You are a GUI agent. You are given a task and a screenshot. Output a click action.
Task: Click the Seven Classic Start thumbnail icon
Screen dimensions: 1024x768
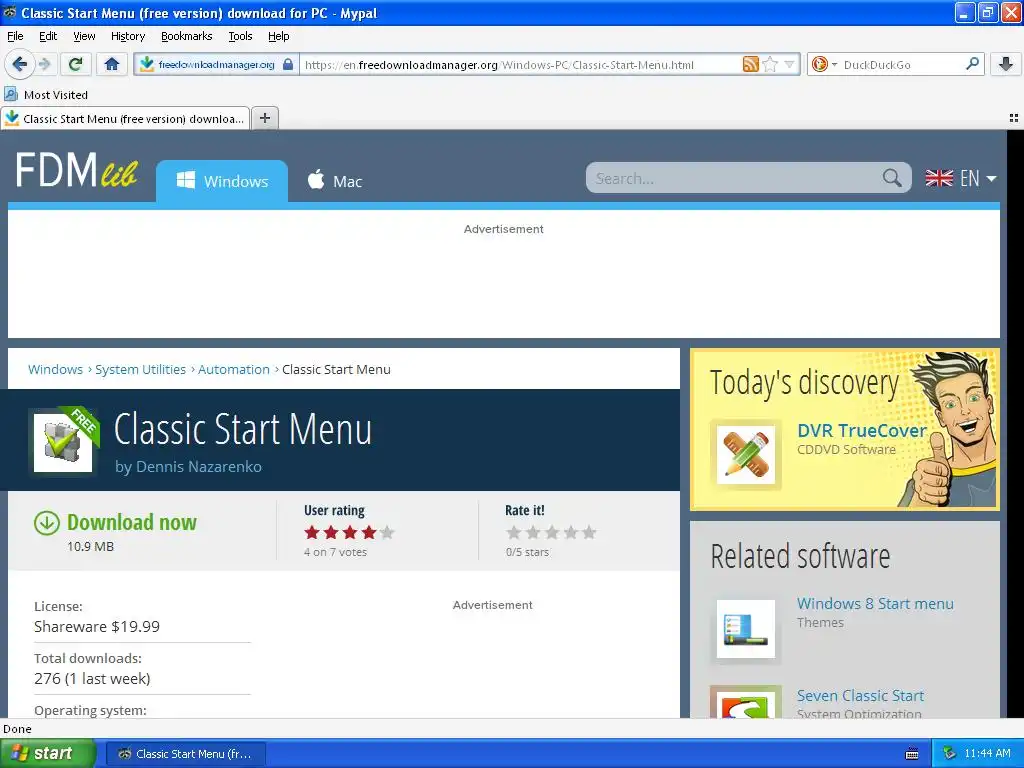click(746, 703)
